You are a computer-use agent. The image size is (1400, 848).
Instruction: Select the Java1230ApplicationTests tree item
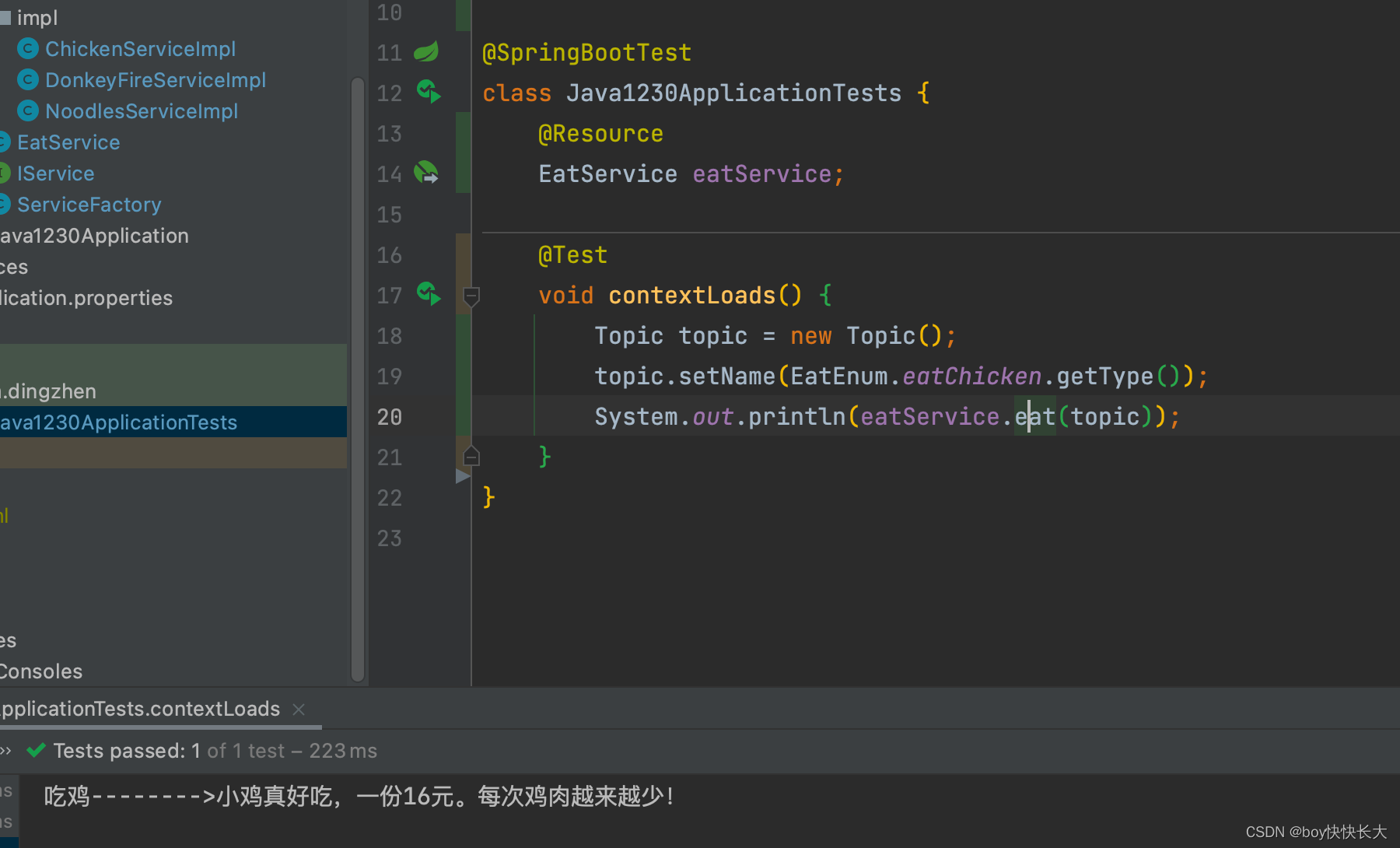pyautogui.click(x=173, y=422)
